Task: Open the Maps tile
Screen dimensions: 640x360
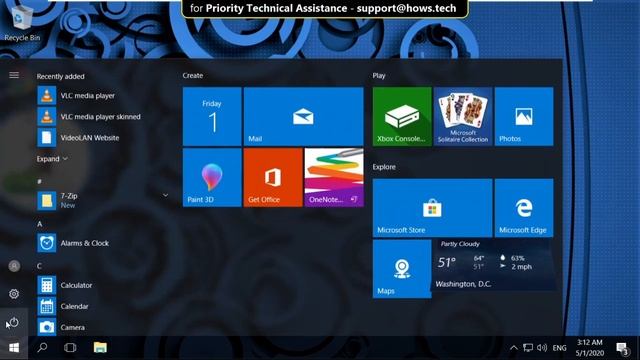Action: [x=402, y=269]
